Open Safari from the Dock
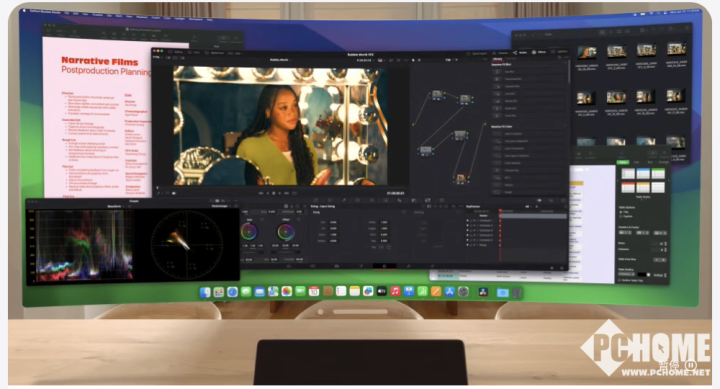The image size is (720, 389). (x=232, y=292)
